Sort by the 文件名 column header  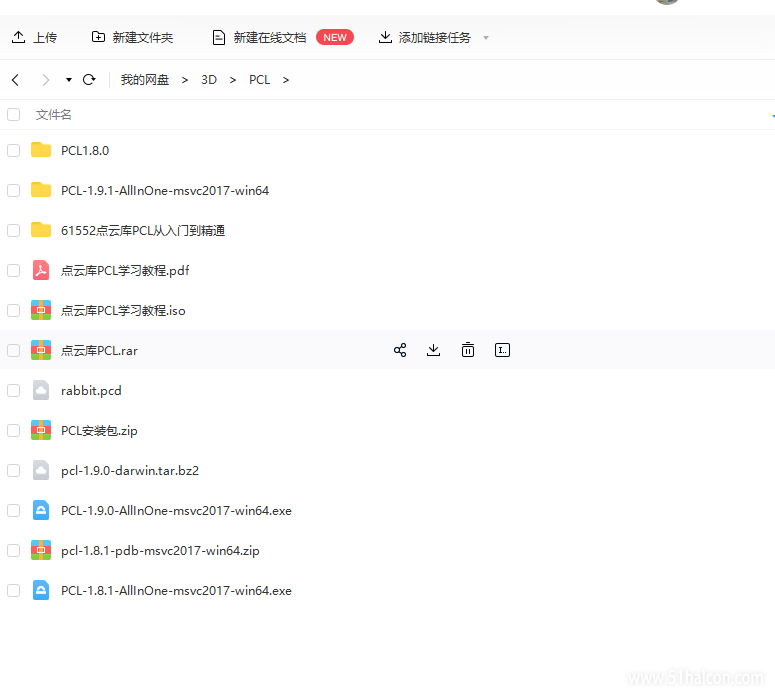[53, 115]
